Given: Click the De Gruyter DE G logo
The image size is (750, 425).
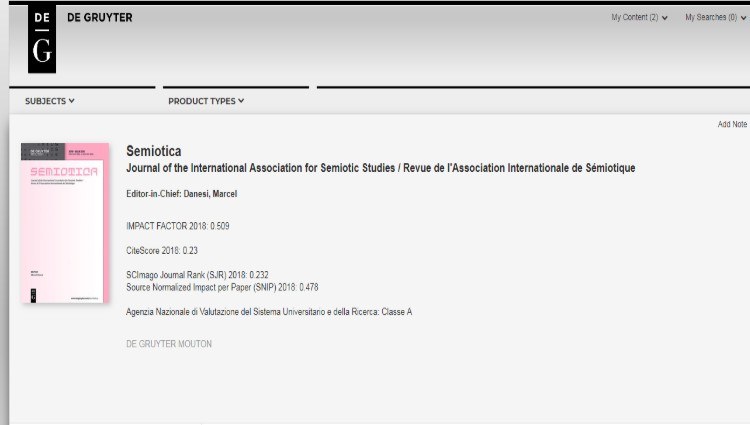Looking at the screenshot, I should [x=42, y=39].
